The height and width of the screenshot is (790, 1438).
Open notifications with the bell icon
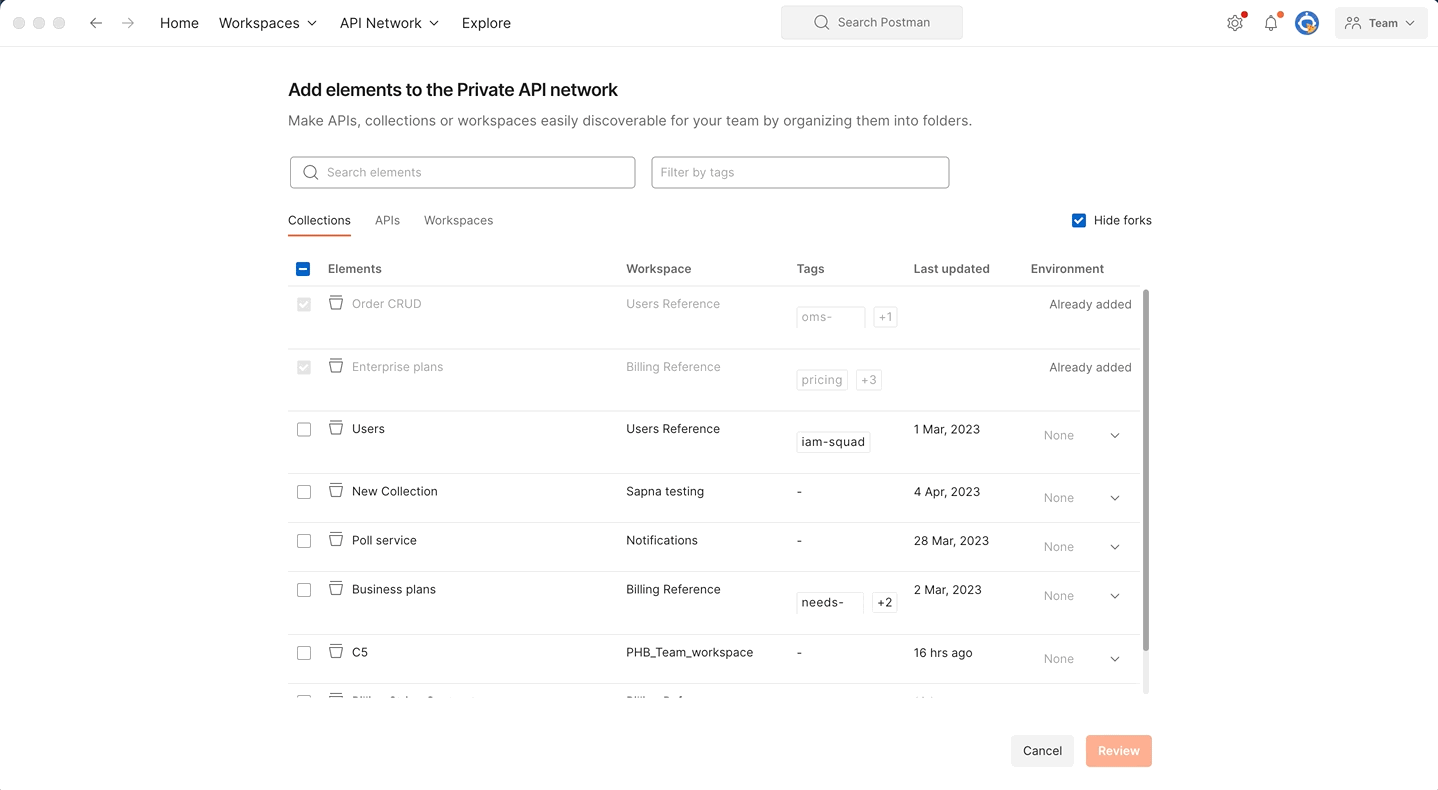(1271, 22)
